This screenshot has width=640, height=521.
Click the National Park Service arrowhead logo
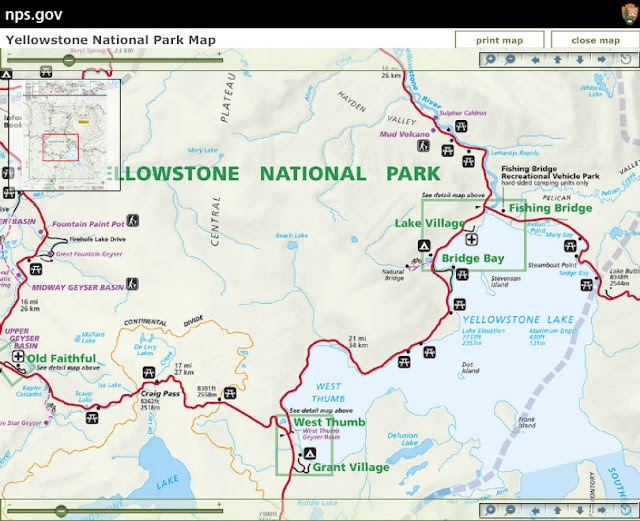[630, 14]
